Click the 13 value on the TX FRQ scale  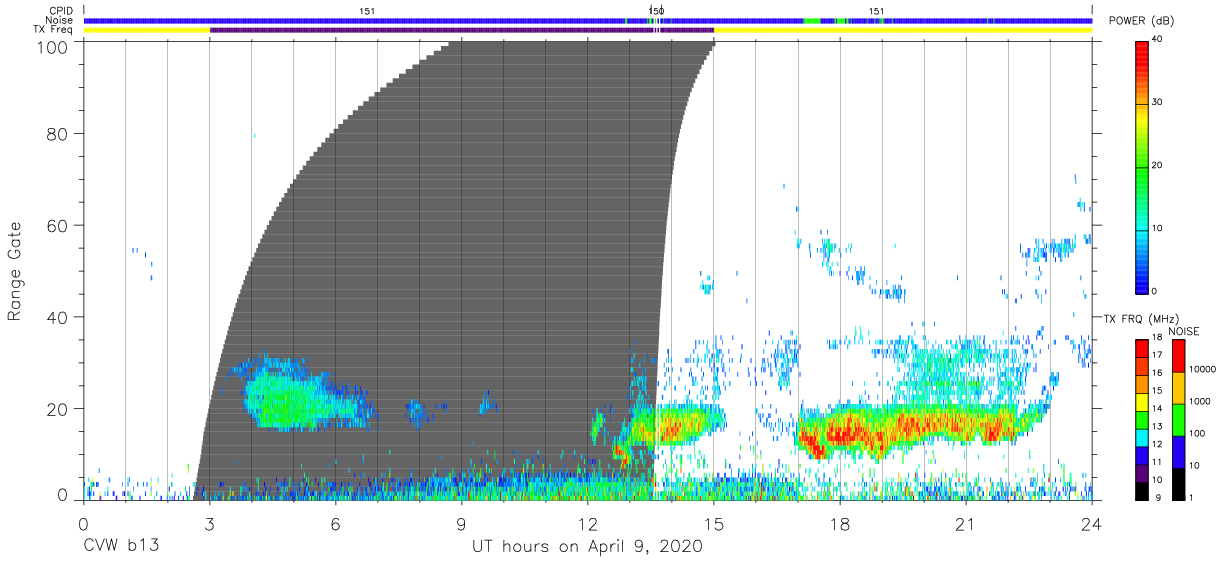click(x=1158, y=427)
